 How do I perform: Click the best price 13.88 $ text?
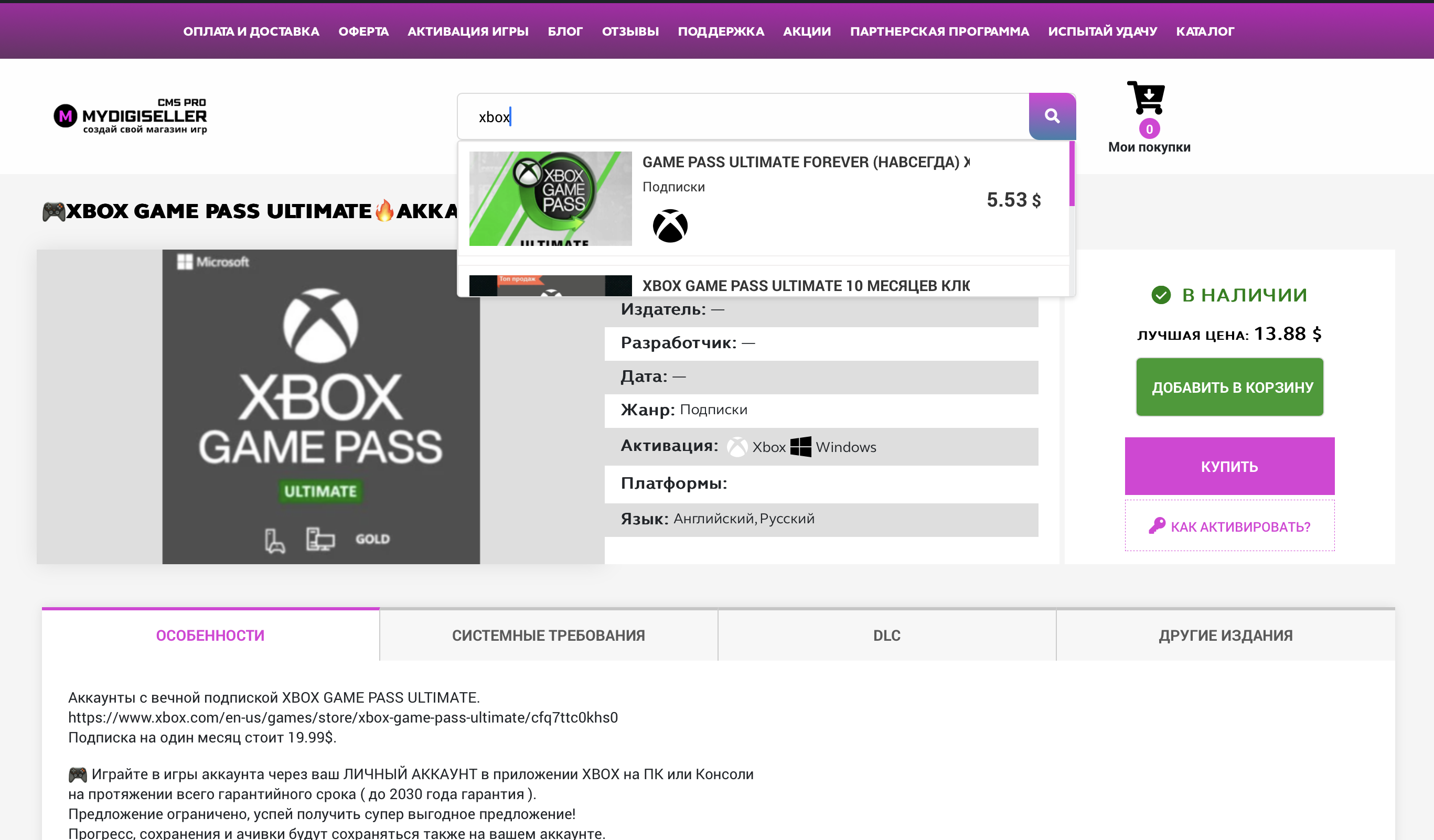pyautogui.click(x=1288, y=333)
